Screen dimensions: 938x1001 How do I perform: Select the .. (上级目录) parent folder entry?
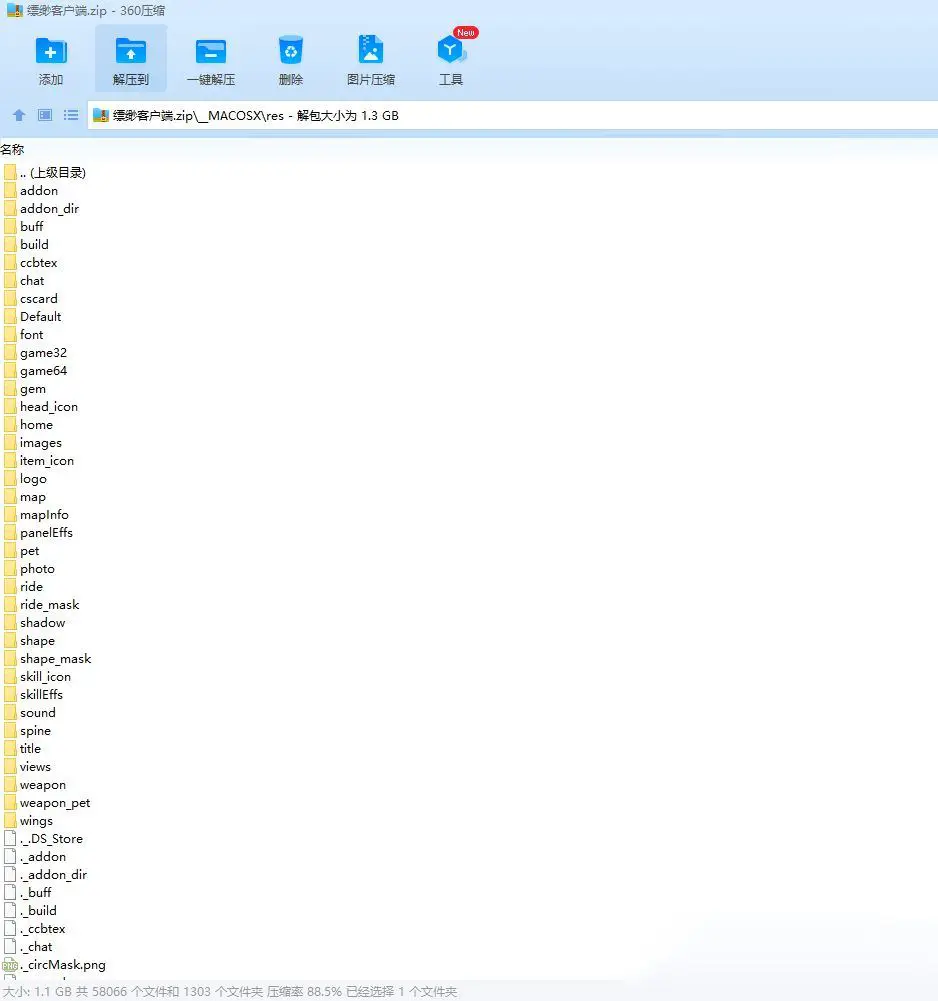(52, 172)
